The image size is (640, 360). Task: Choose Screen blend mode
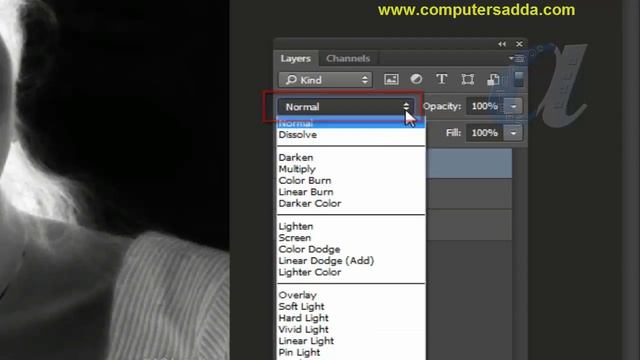coord(351,238)
